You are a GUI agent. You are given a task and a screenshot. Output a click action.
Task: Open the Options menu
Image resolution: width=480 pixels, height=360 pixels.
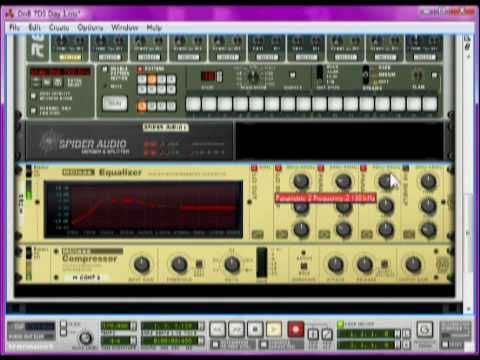90,27
